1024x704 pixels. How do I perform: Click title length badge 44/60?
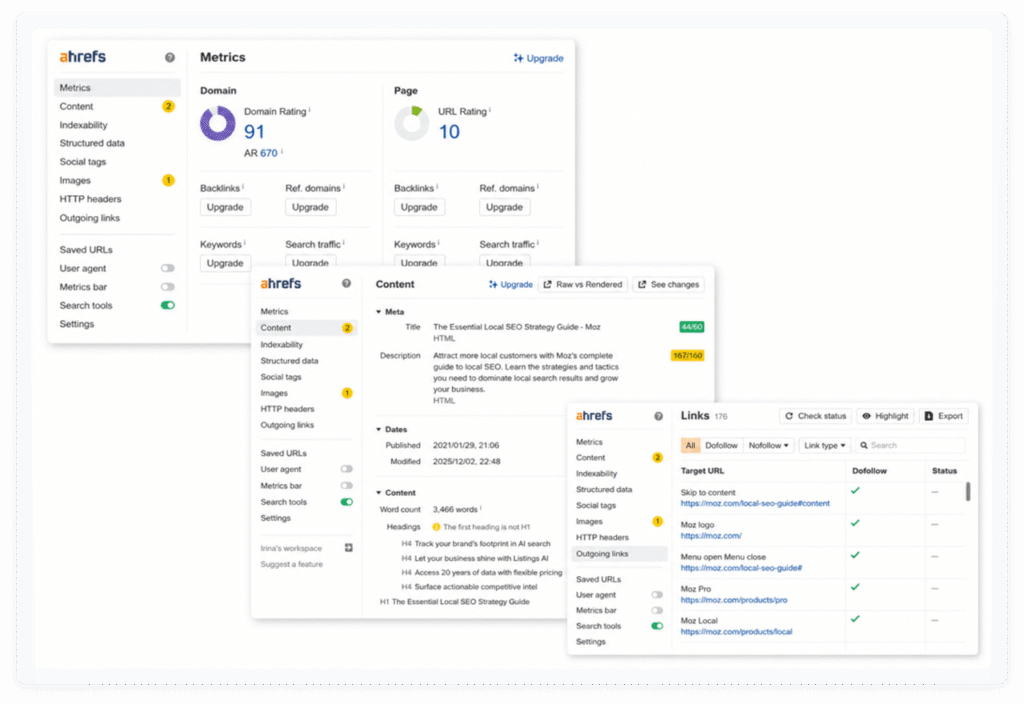click(692, 327)
